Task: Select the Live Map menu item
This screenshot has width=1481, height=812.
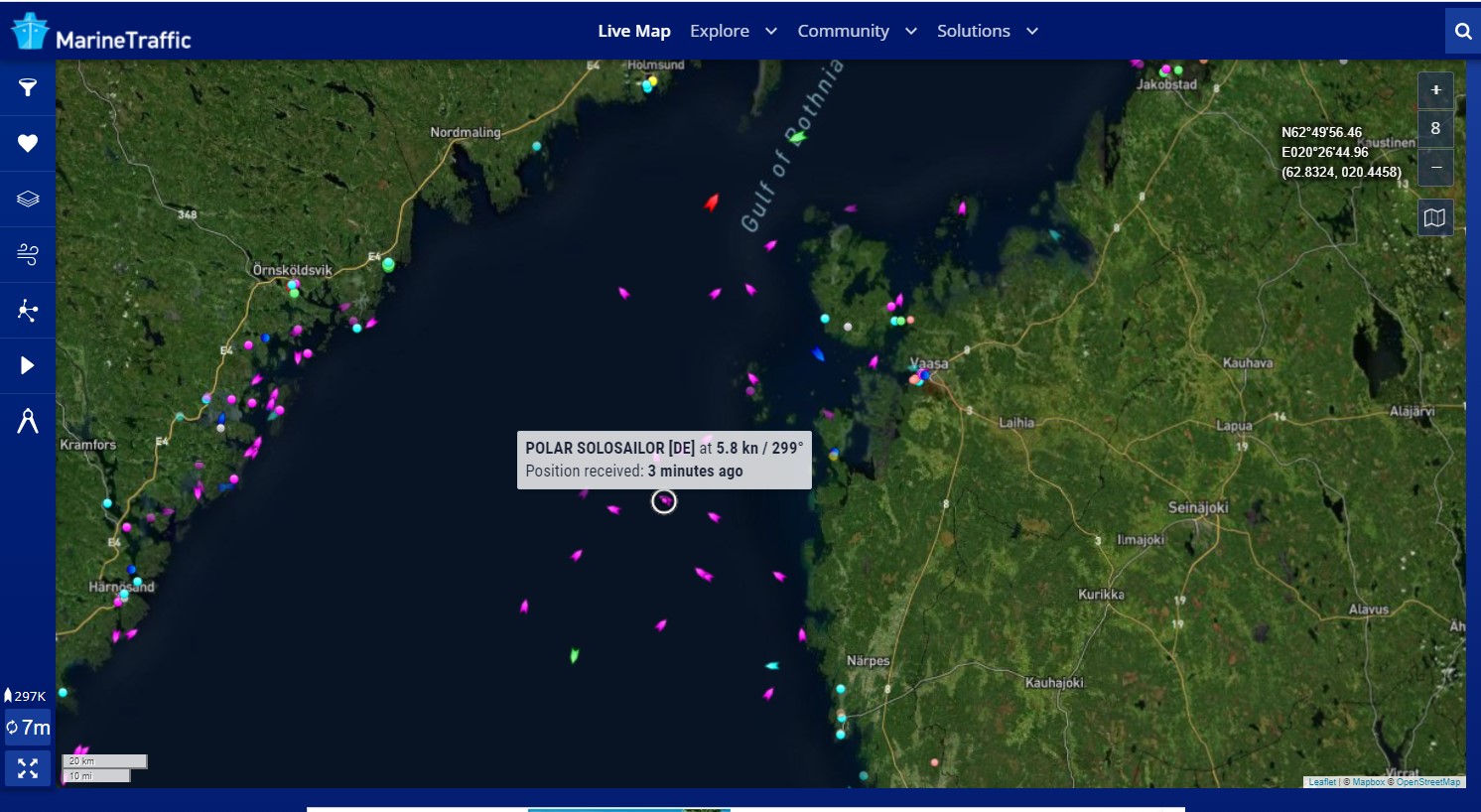Action: coord(633,31)
